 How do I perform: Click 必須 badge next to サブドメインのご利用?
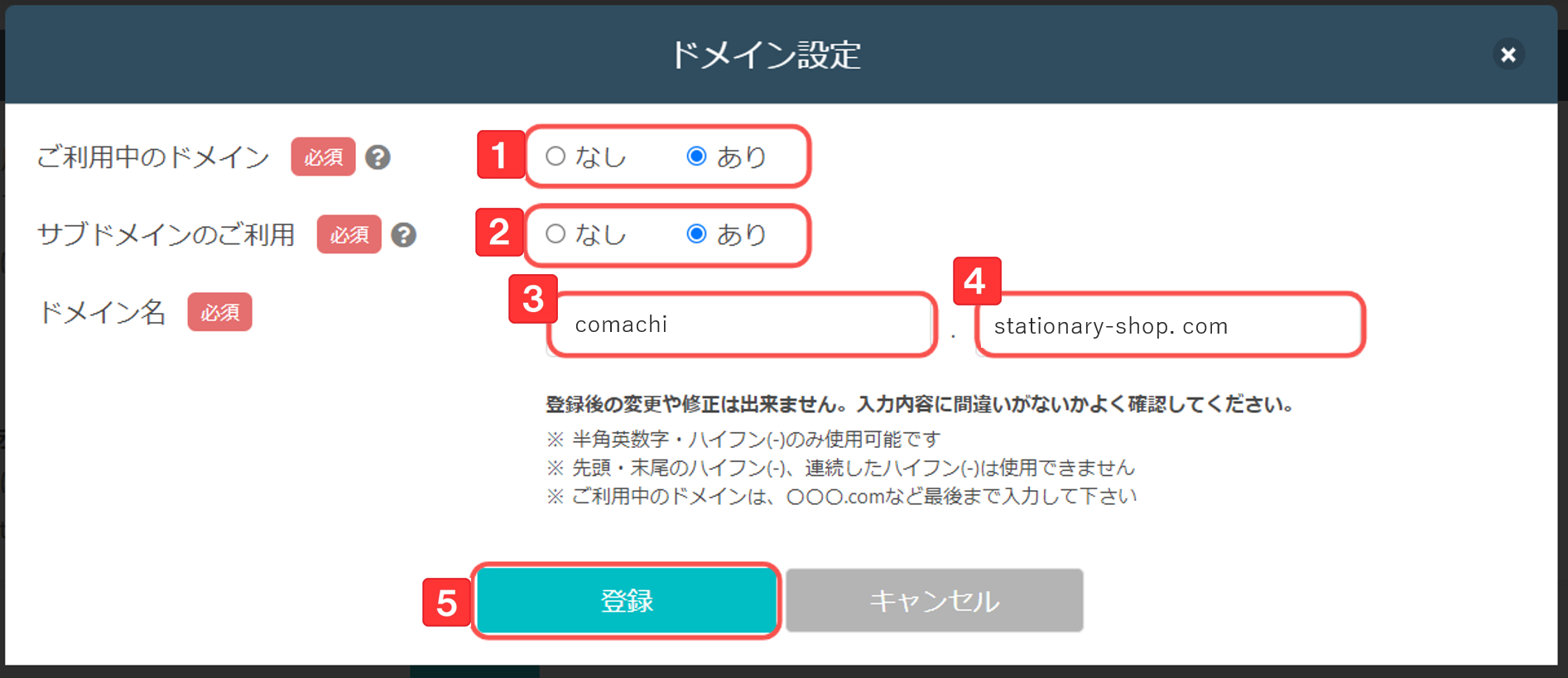[349, 234]
